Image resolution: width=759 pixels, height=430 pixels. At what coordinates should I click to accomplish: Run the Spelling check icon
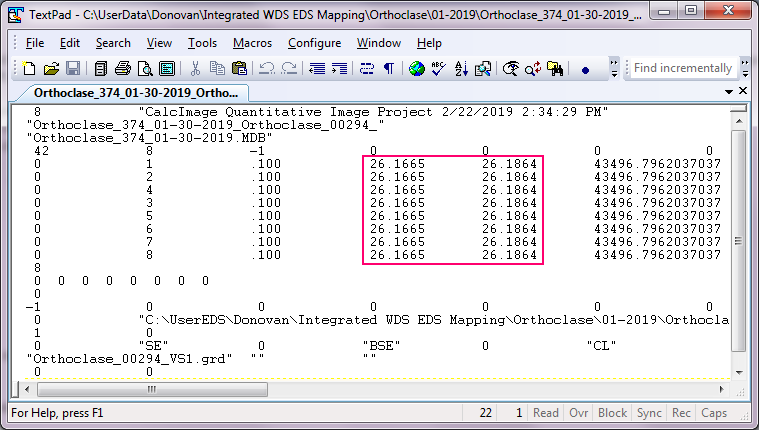(x=438, y=69)
